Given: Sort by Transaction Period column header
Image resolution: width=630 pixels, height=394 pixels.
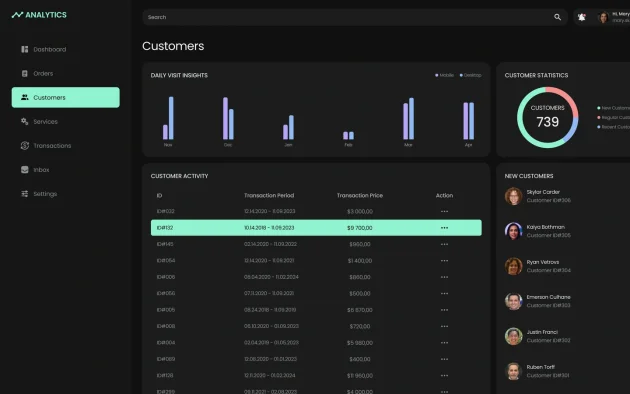Looking at the screenshot, I should [269, 196].
